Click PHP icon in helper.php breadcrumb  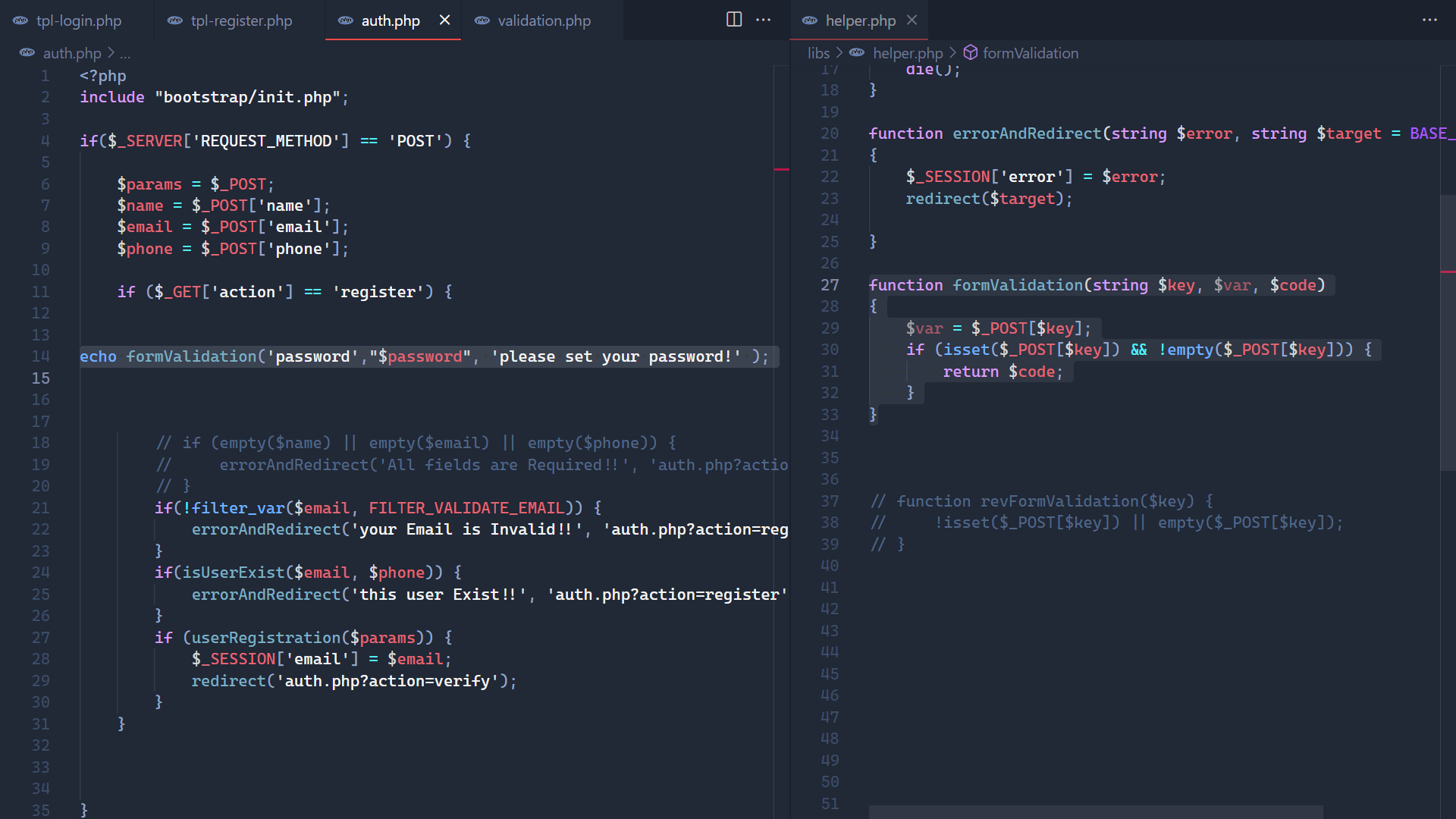[x=857, y=53]
